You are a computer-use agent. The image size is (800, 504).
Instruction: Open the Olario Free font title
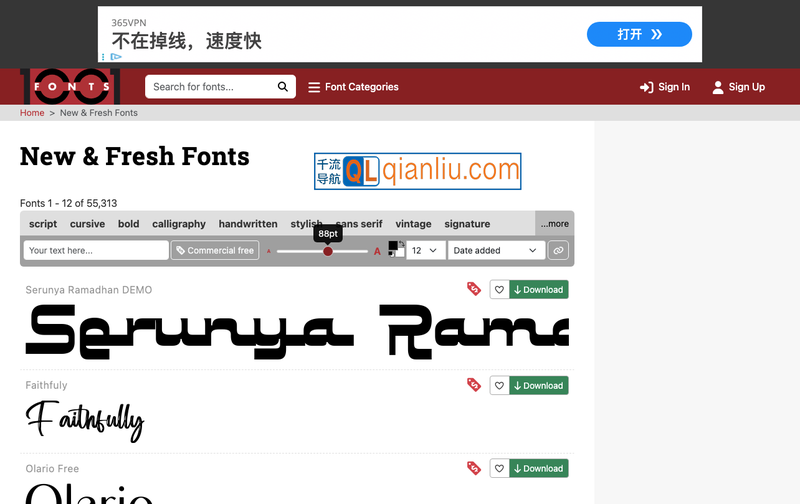[x=52, y=468]
